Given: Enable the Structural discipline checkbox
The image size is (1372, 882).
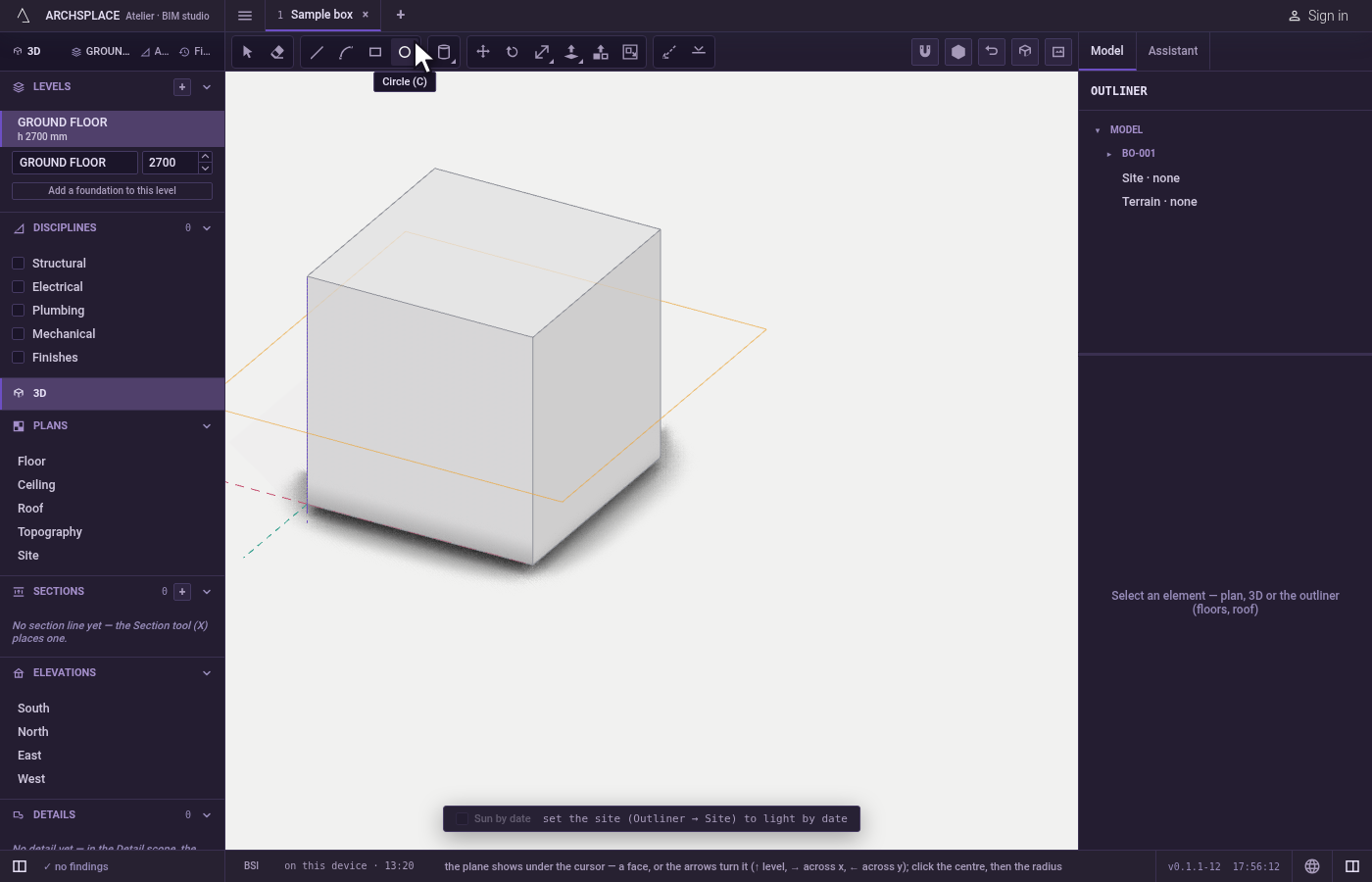Looking at the screenshot, I should pyautogui.click(x=18, y=264).
